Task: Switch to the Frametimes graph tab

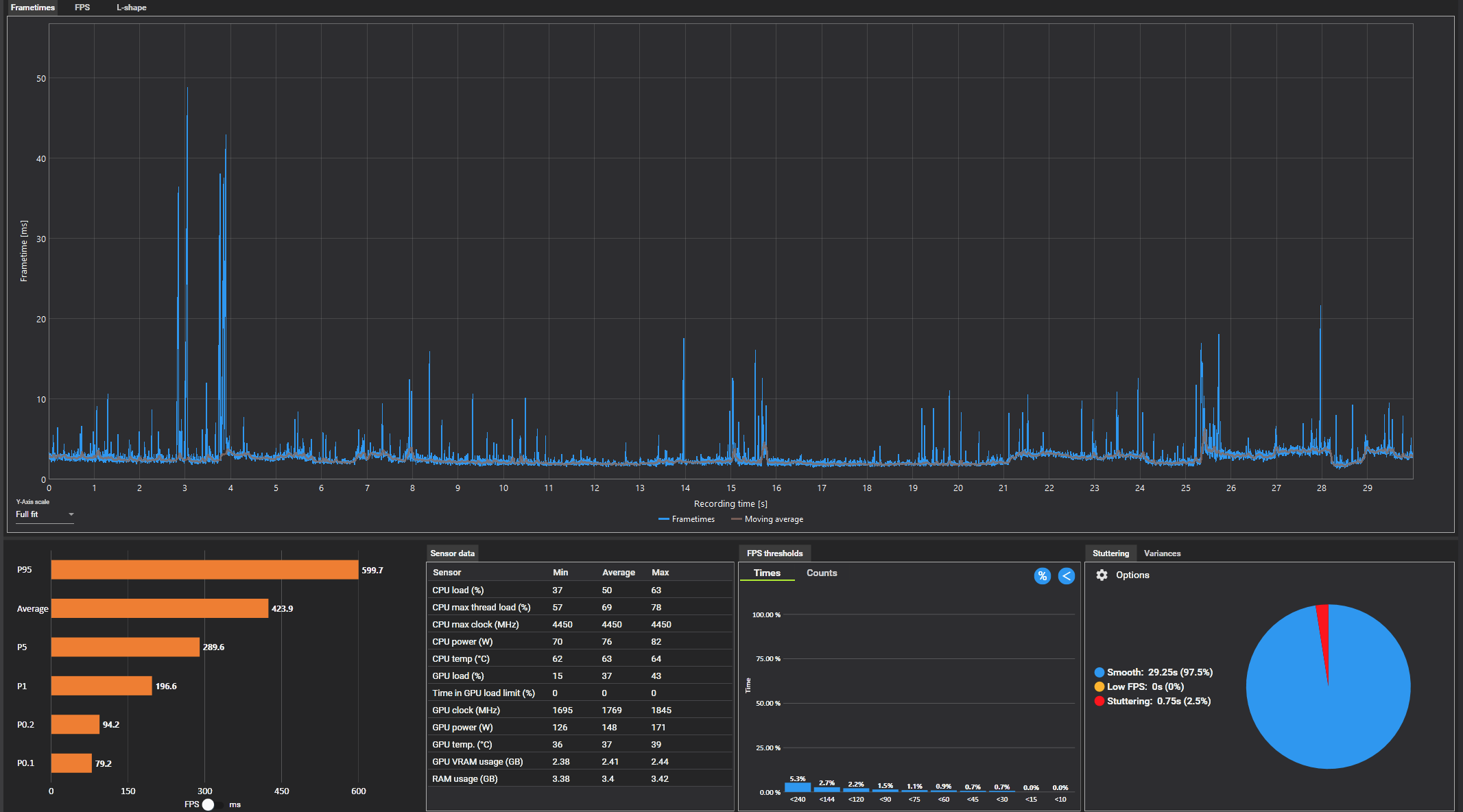Action: [x=32, y=8]
